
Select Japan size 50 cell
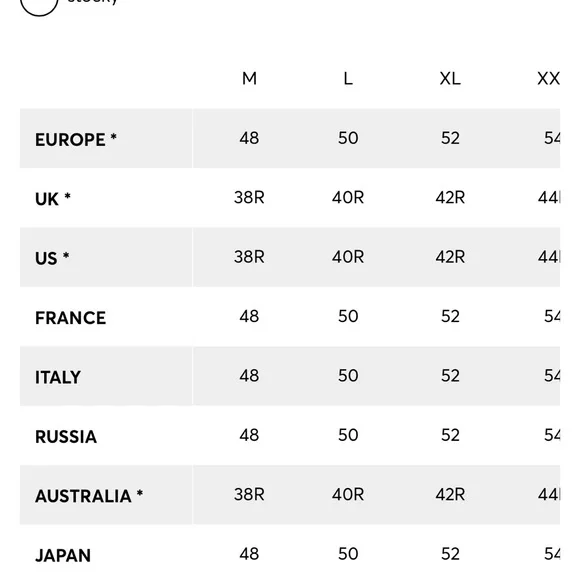(x=348, y=554)
